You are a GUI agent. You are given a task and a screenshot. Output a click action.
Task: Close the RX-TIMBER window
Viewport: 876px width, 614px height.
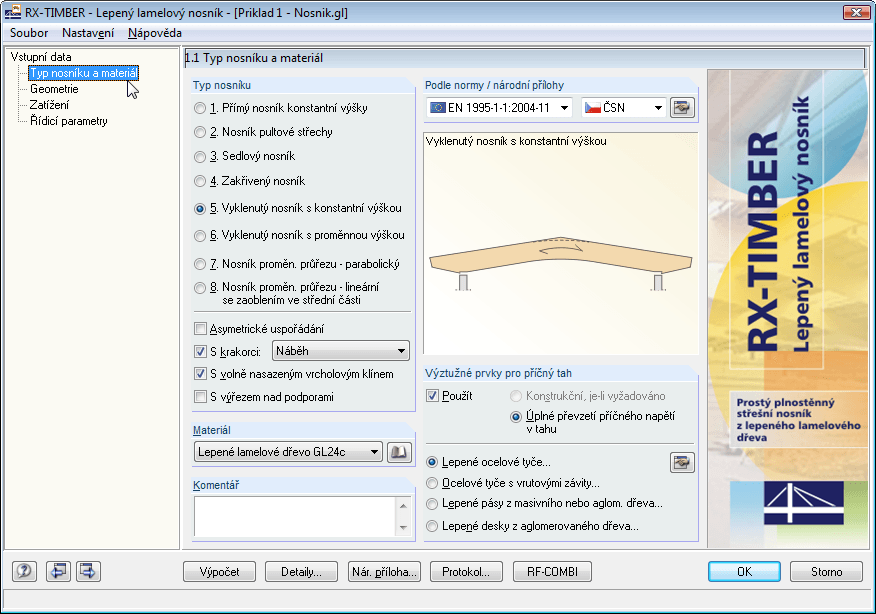click(x=856, y=12)
